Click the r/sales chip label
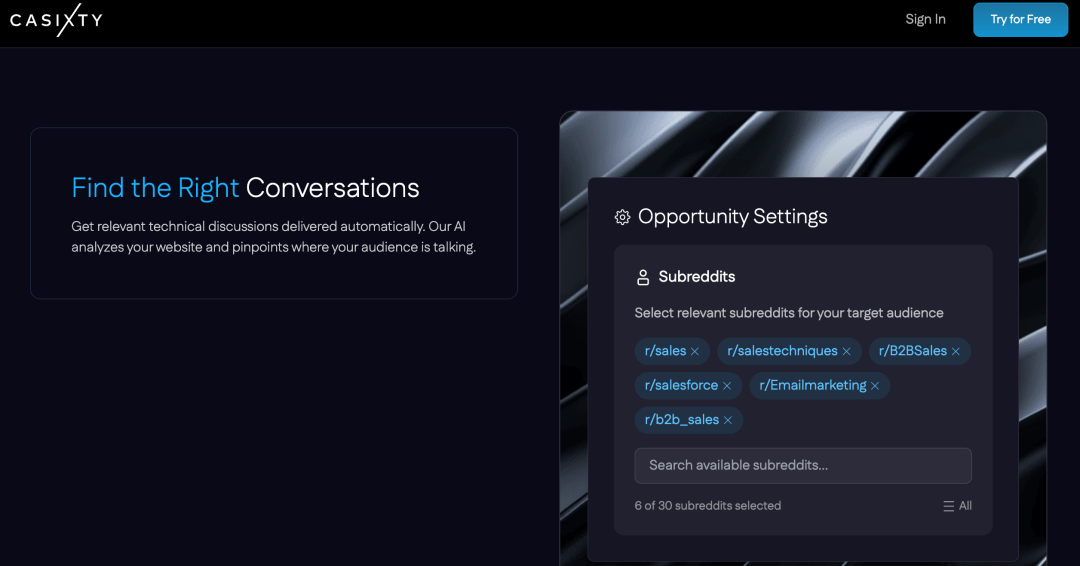The height and width of the screenshot is (566, 1080). coord(665,351)
